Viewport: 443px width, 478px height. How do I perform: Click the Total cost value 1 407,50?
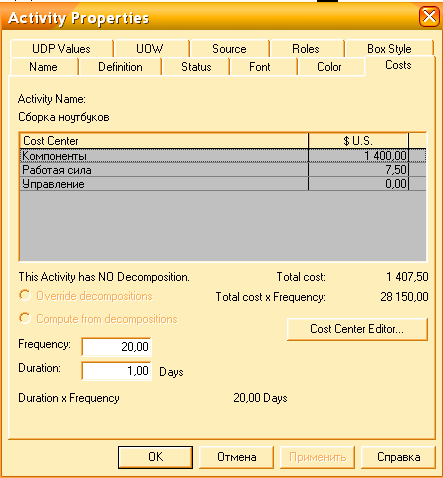click(407, 277)
